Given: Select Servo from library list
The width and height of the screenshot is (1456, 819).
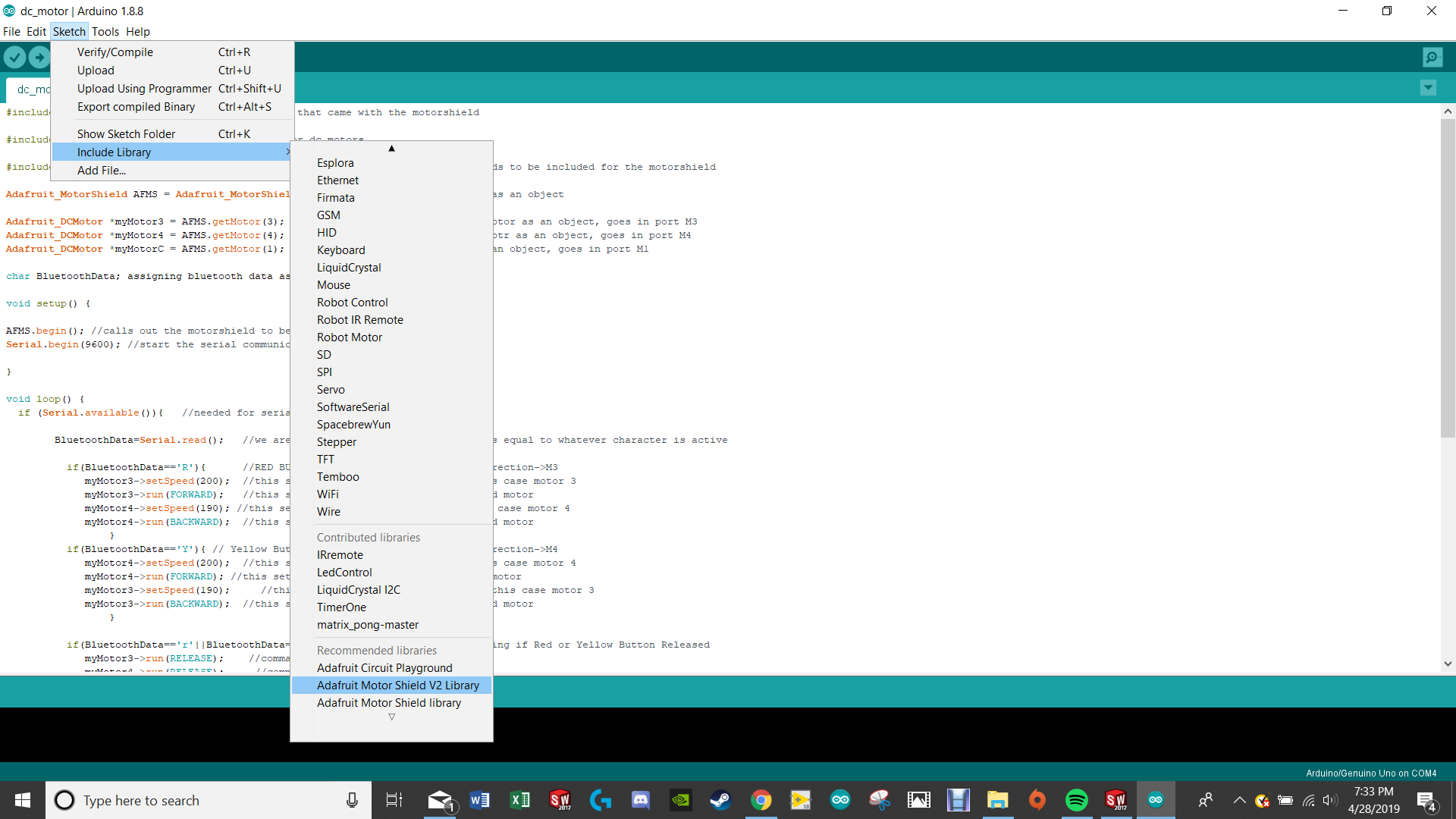Looking at the screenshot, I should pos(330,389).
